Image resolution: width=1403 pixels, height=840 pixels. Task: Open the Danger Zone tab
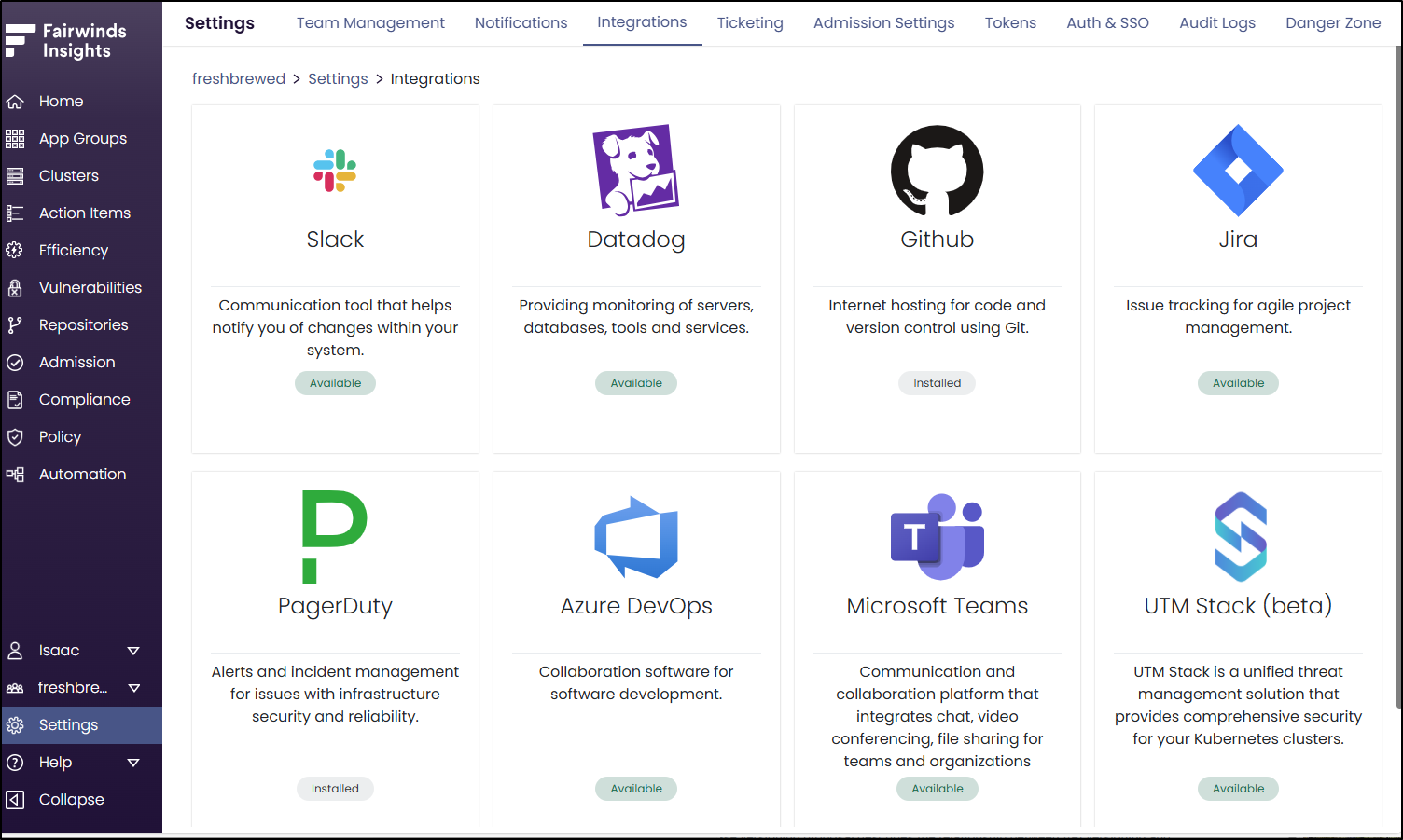pyautogui.click(x=1333, y=22)
